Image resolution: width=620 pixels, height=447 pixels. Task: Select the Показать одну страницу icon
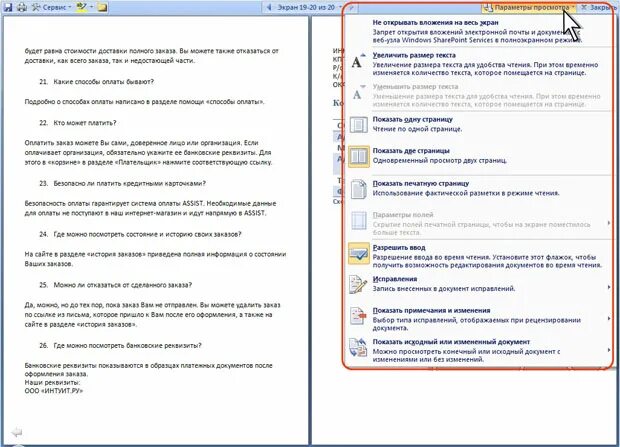pos(359,125)
